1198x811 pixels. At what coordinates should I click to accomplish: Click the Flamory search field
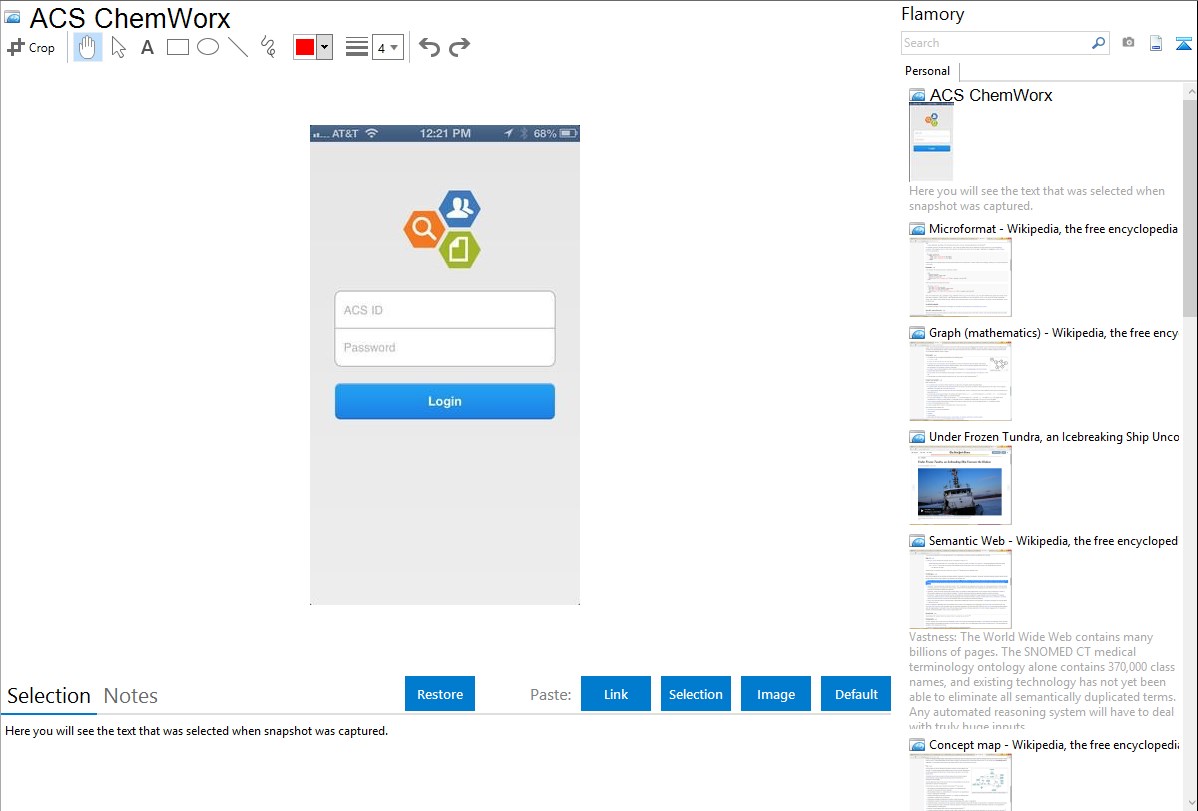click(996, 43)
